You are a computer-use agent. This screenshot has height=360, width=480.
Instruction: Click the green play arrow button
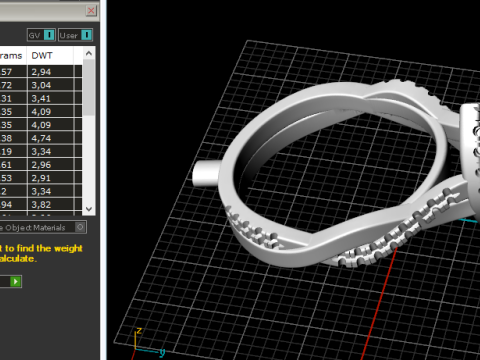click(15, 281)
